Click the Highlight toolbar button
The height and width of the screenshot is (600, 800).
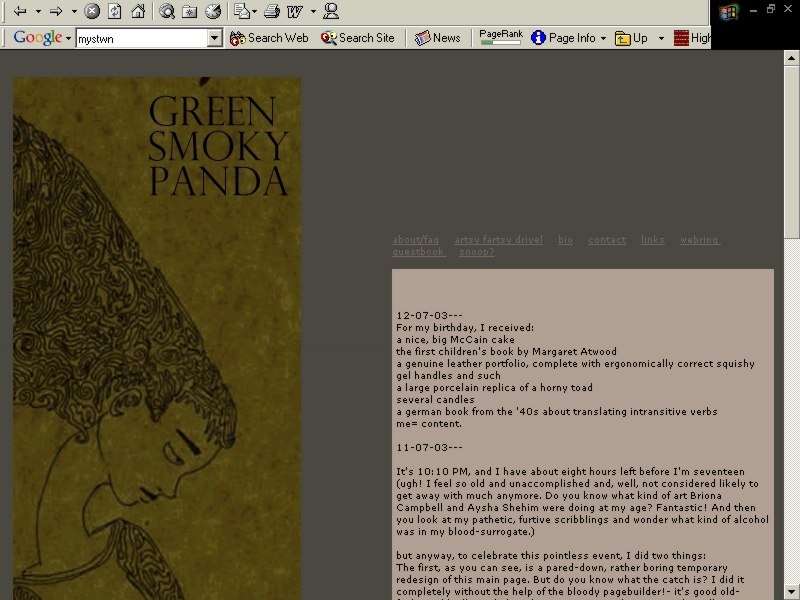click(691, 38)
